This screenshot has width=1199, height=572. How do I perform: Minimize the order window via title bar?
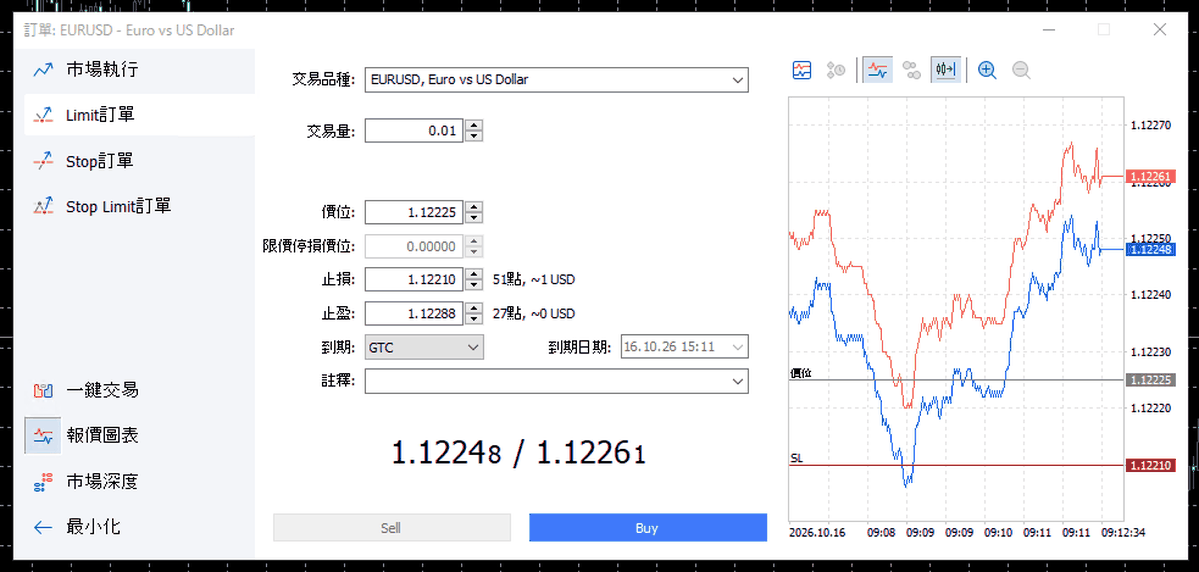tap(1048, 30)
